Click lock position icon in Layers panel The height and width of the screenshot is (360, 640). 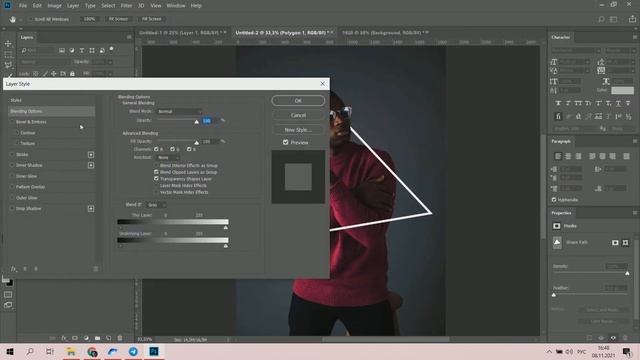(x=53, y=74)
